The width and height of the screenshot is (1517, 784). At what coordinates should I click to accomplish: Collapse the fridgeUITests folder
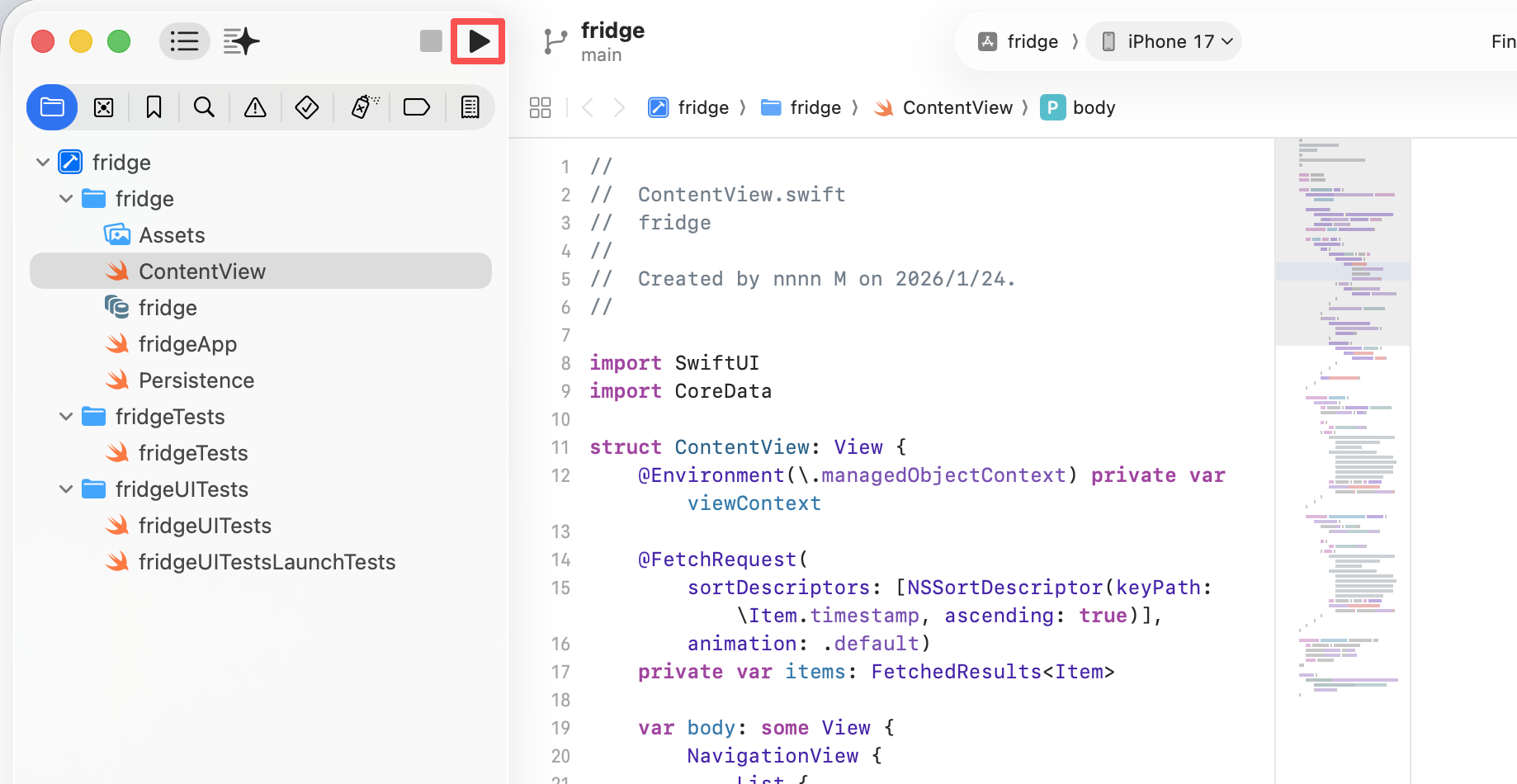tap(66, 489)
